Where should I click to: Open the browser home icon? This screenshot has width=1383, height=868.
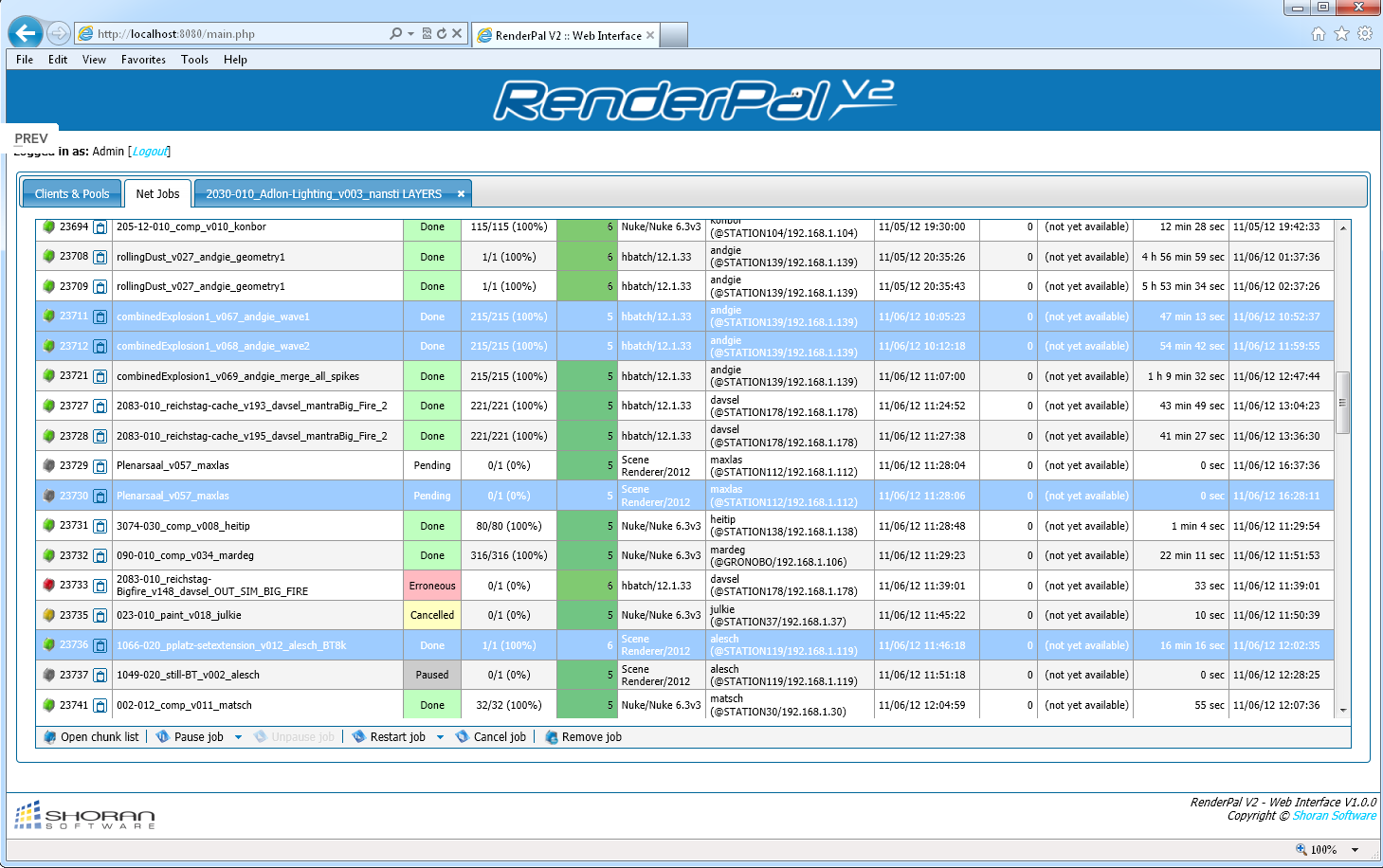pos(1319,33)
